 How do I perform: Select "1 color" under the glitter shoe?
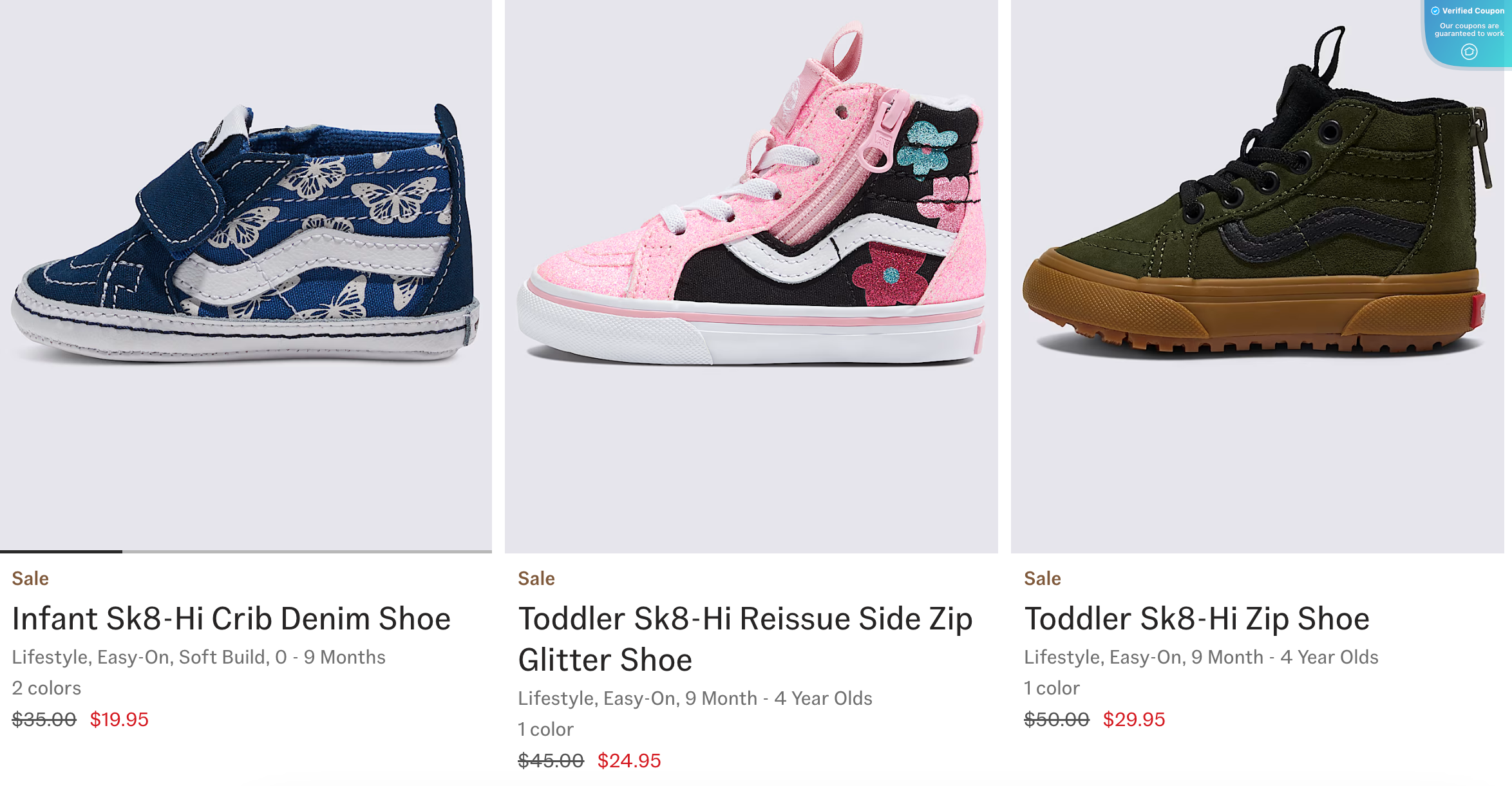(545, 729)
